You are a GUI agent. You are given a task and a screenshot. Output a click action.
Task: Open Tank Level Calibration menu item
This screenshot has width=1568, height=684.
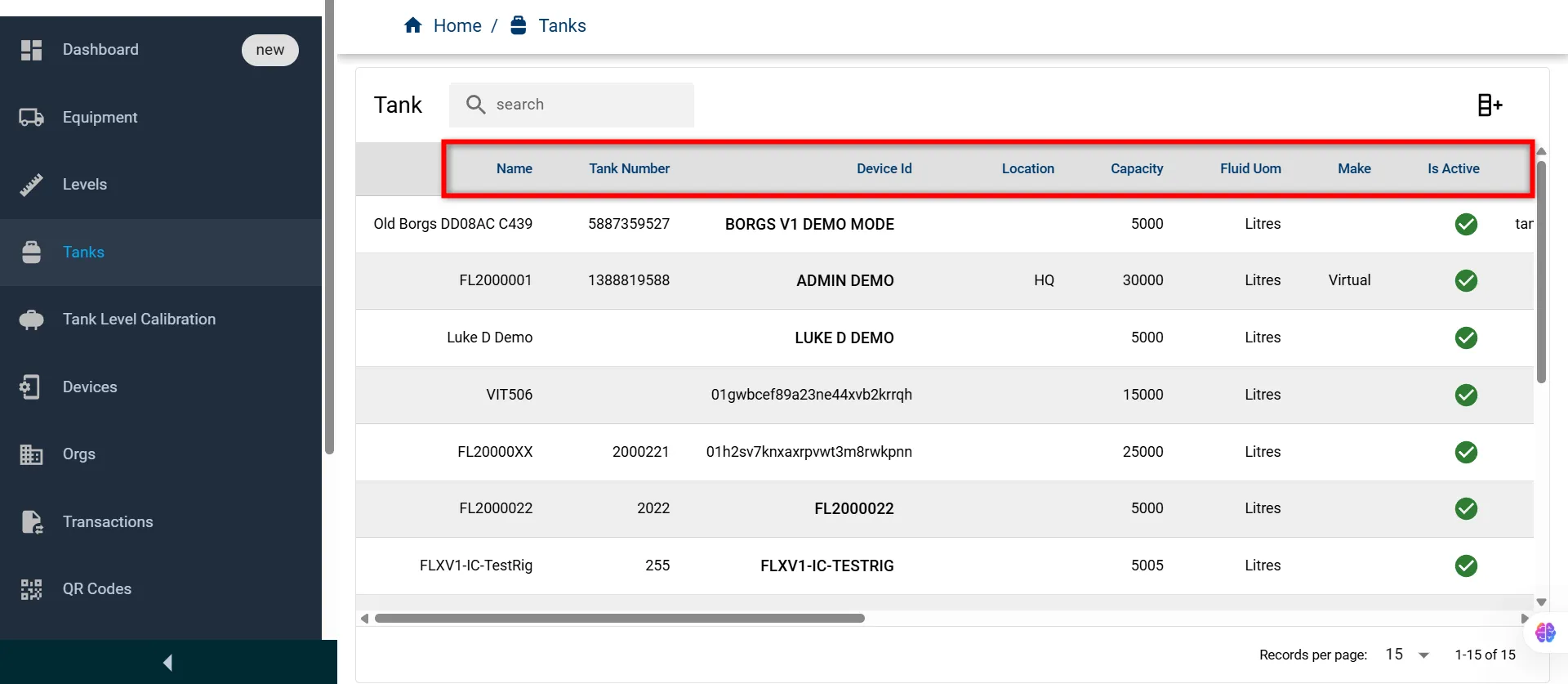click(x=139, y=320)
